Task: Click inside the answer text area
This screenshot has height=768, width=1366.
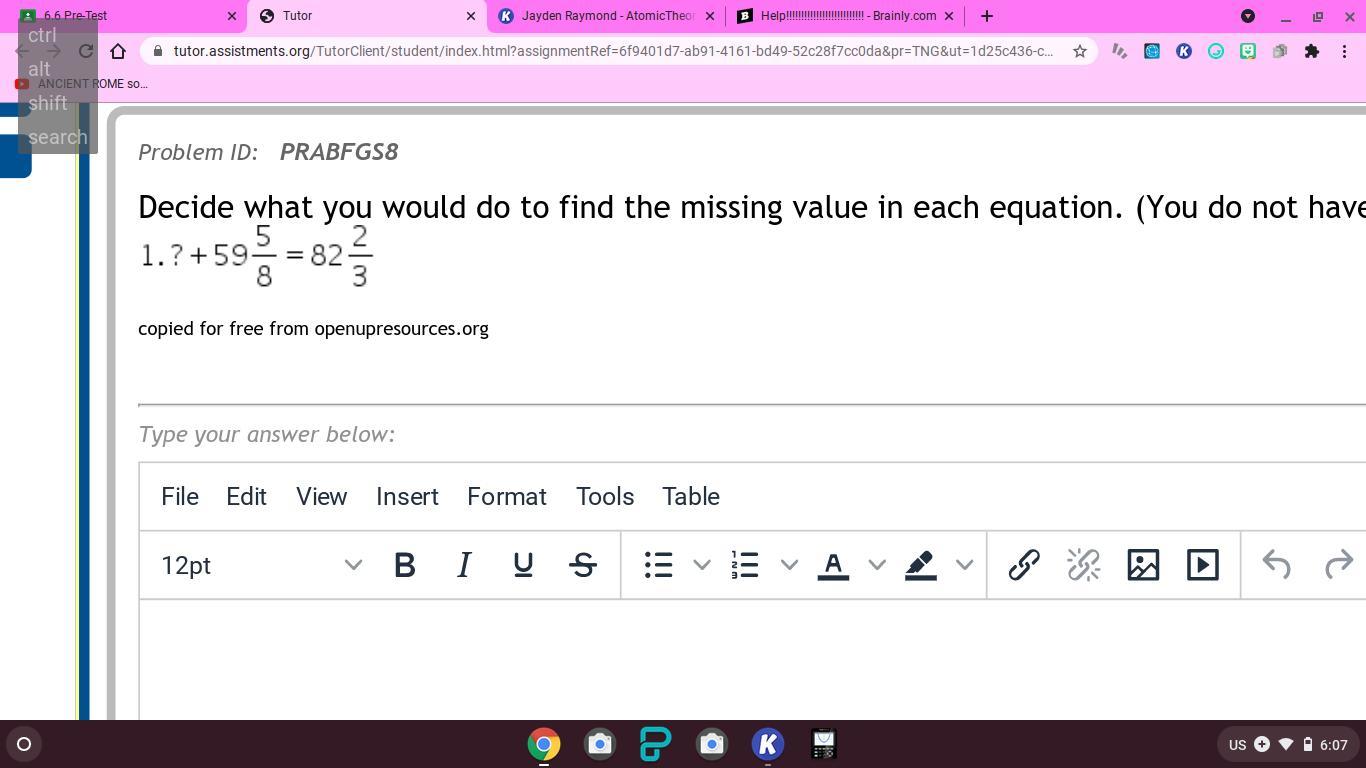Action: (750, 658)
